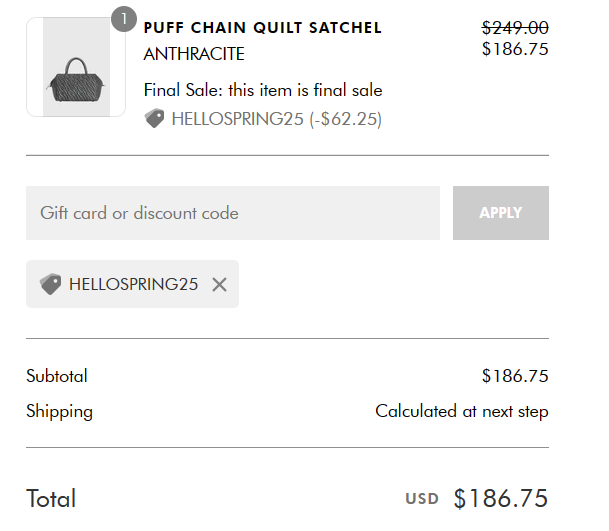The image size is (609, 531).
Task: Click the Final Sale notice text
Action: pyautogui.click(x=263, y=90)
